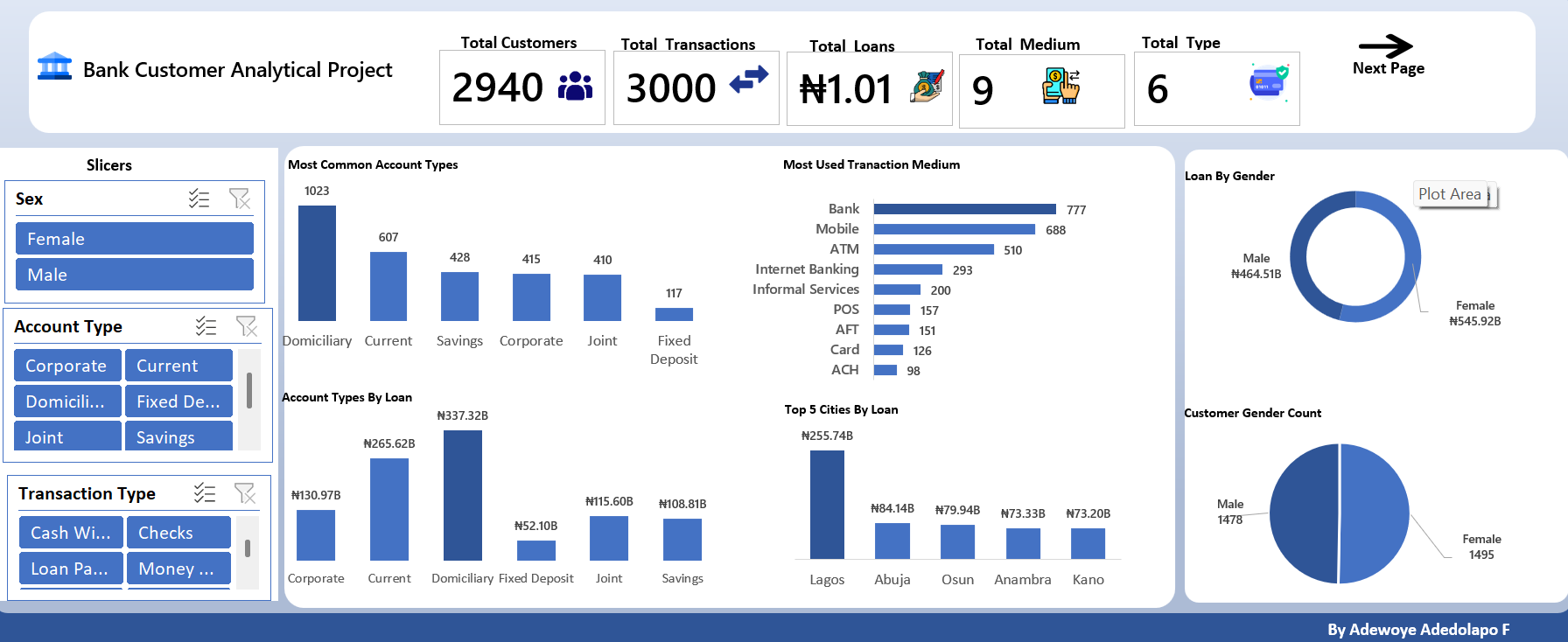Click the Domiciliary bar showing 1023
Screen dimensions: 1568x642
coord(317,263)
